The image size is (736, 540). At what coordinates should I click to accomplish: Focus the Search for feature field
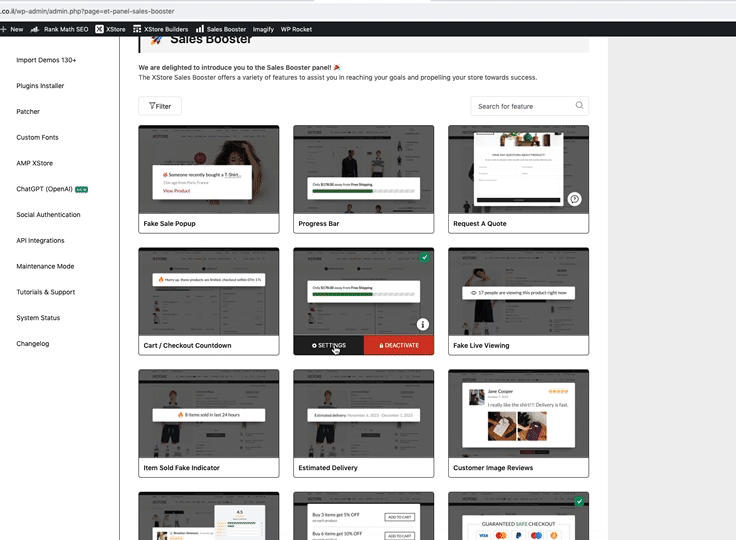[x=529, y=106]
